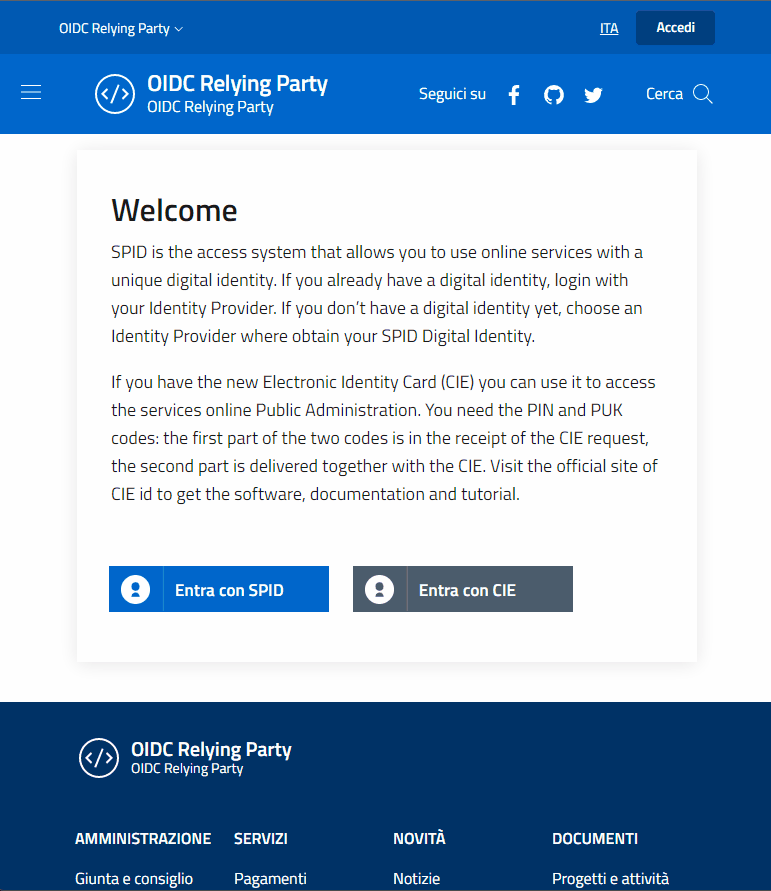Open footer AMMINISTRAZIONE section heading

click(x=143, y=839)
